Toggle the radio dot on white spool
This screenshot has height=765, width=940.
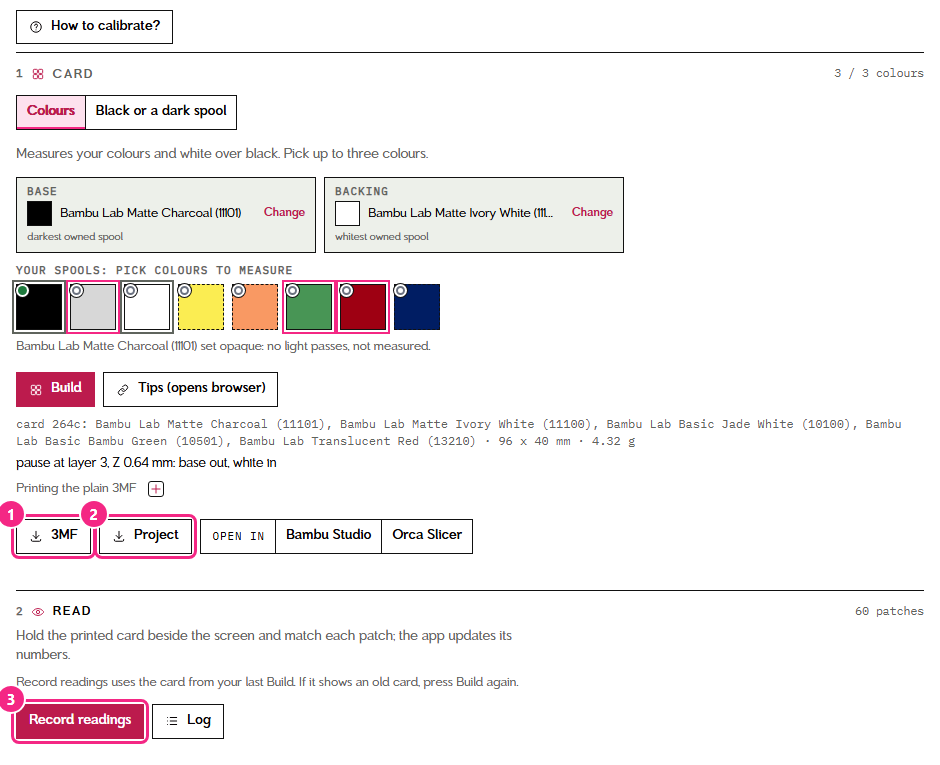pyautogui.click(x=131, y=291)
